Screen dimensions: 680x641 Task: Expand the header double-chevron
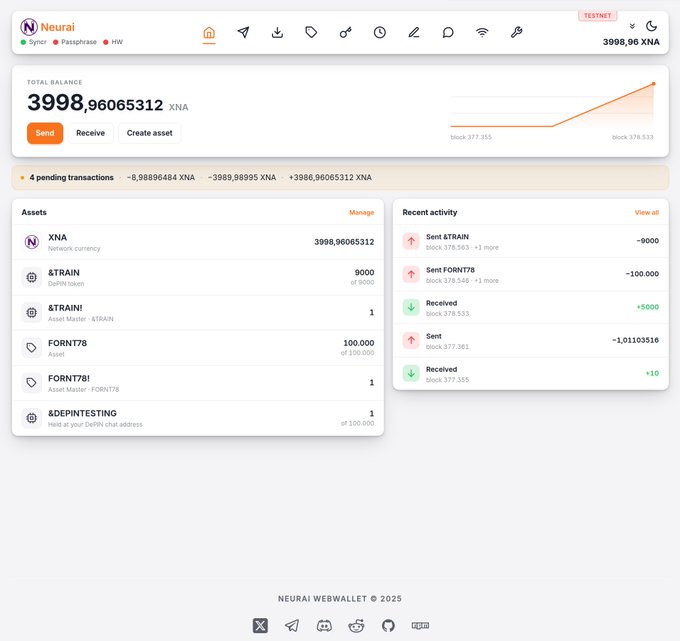[x=632, y=26]
